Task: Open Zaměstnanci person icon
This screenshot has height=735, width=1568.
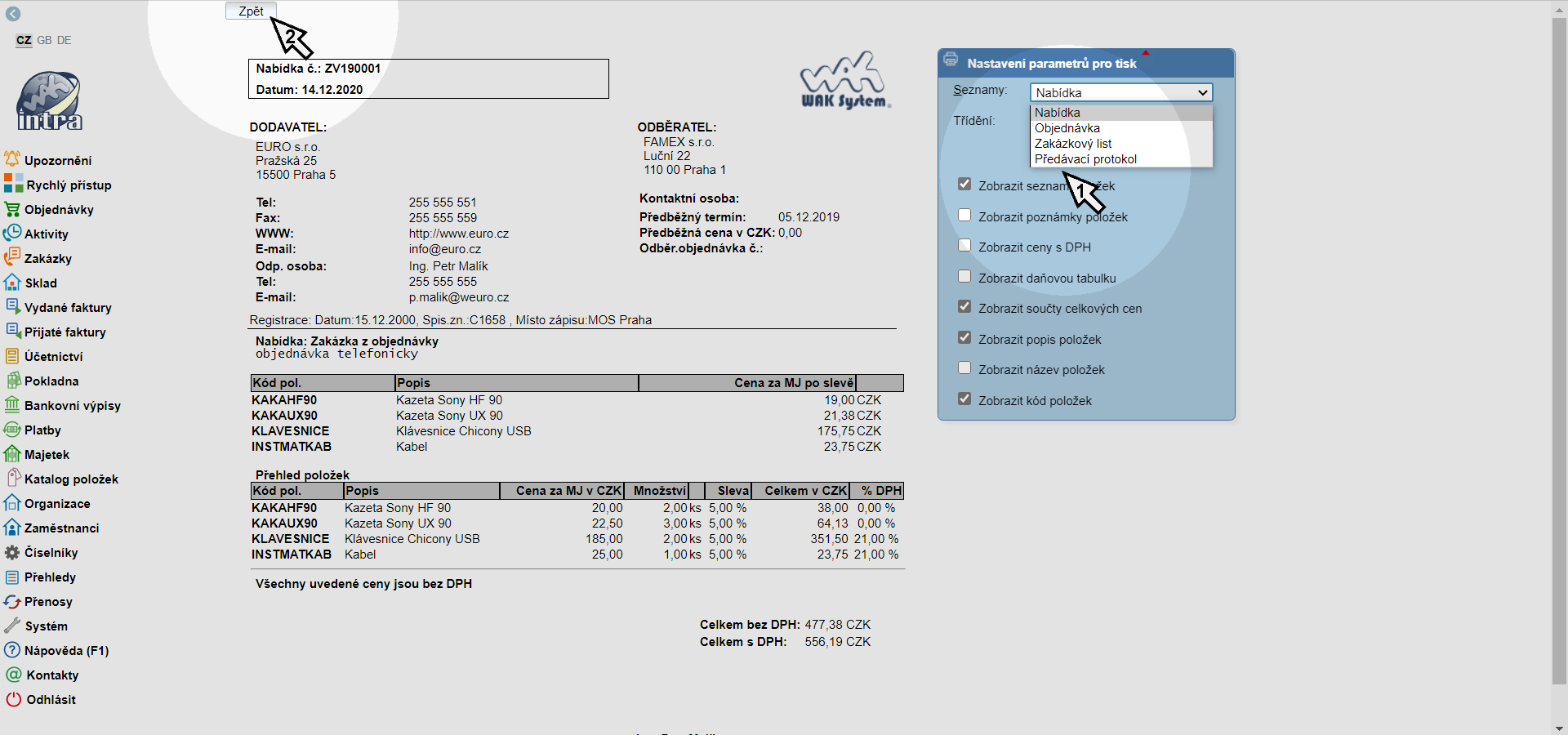Action: tap(12, 528)
